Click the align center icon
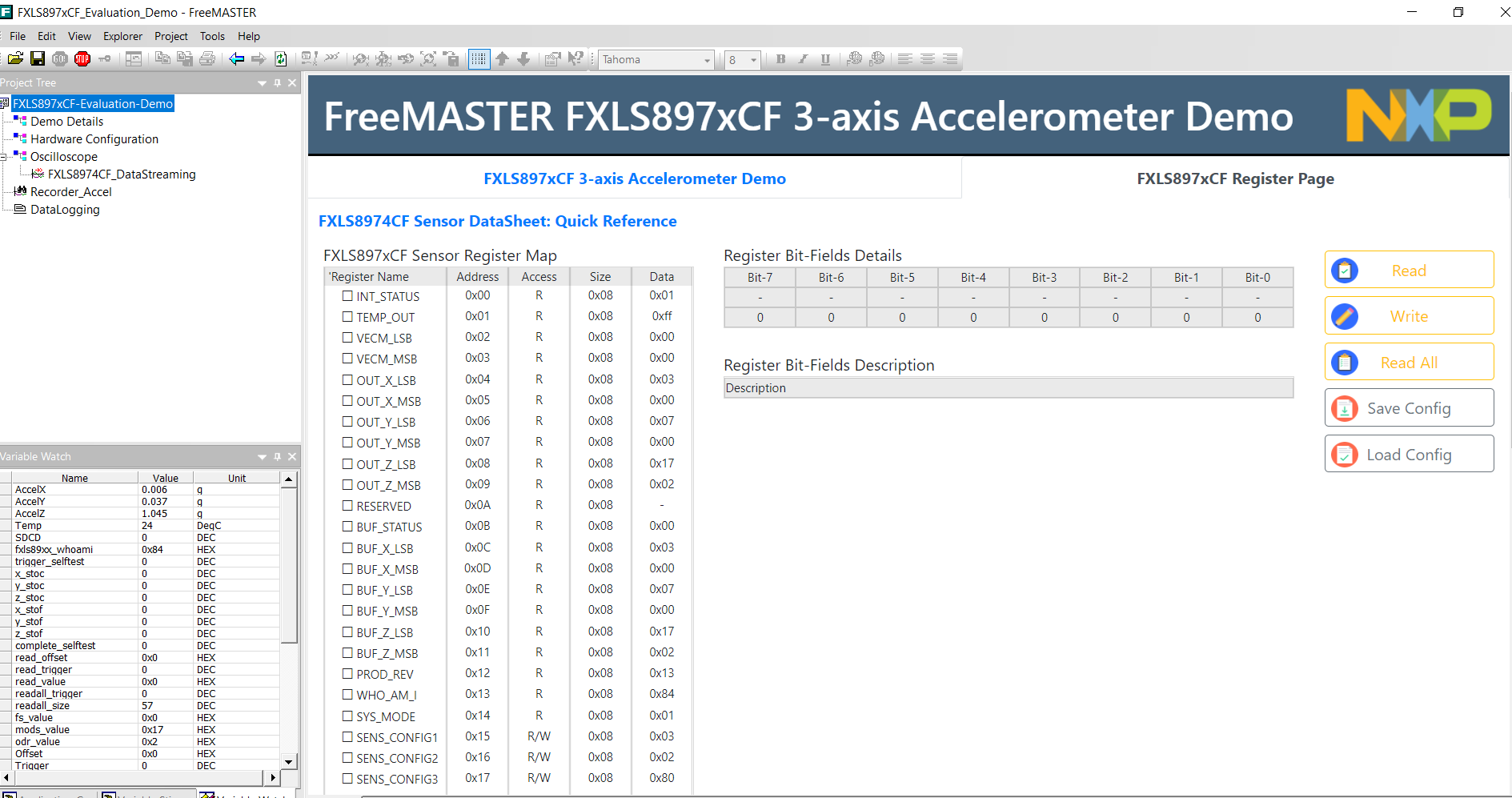Viewport: 1512px width, 798px height. click(928, 58)
